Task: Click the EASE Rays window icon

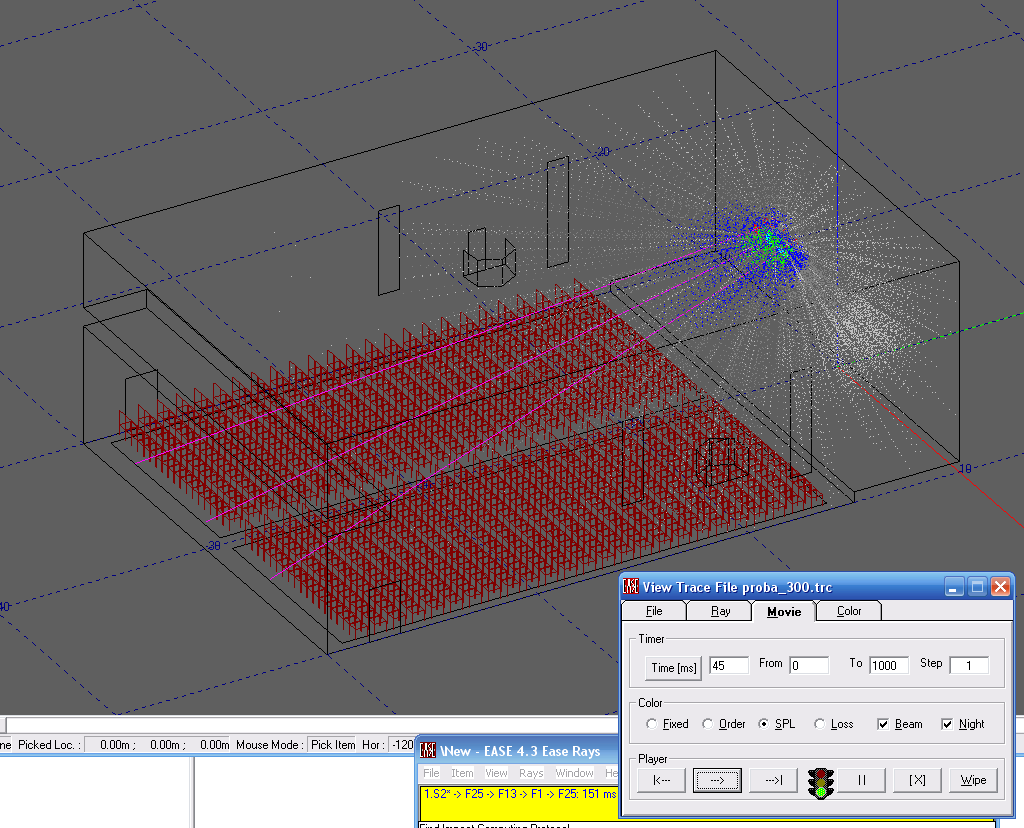Action: [427, 750]
